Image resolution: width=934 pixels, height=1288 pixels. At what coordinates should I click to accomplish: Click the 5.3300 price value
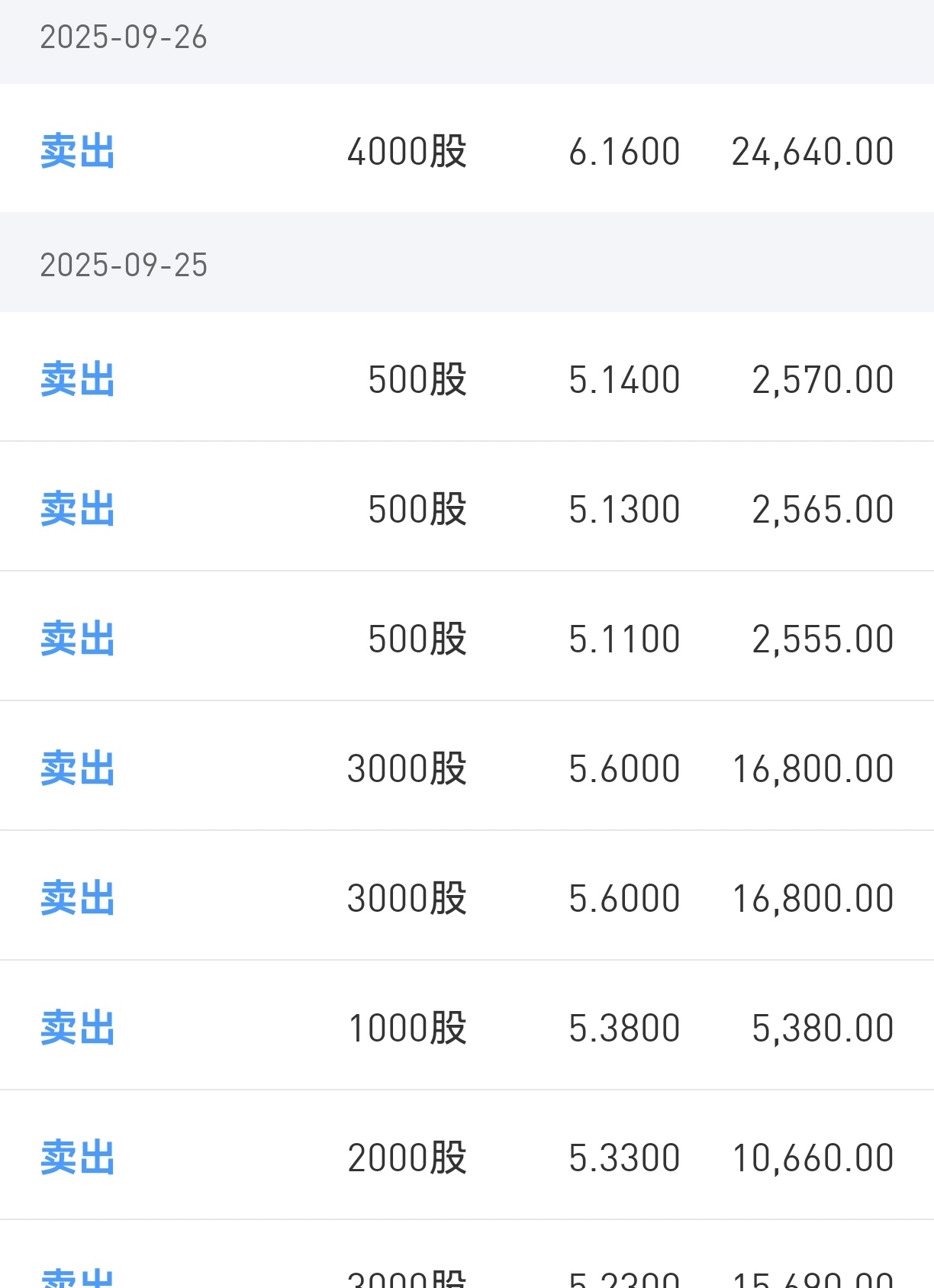(x=624, y=1158)
